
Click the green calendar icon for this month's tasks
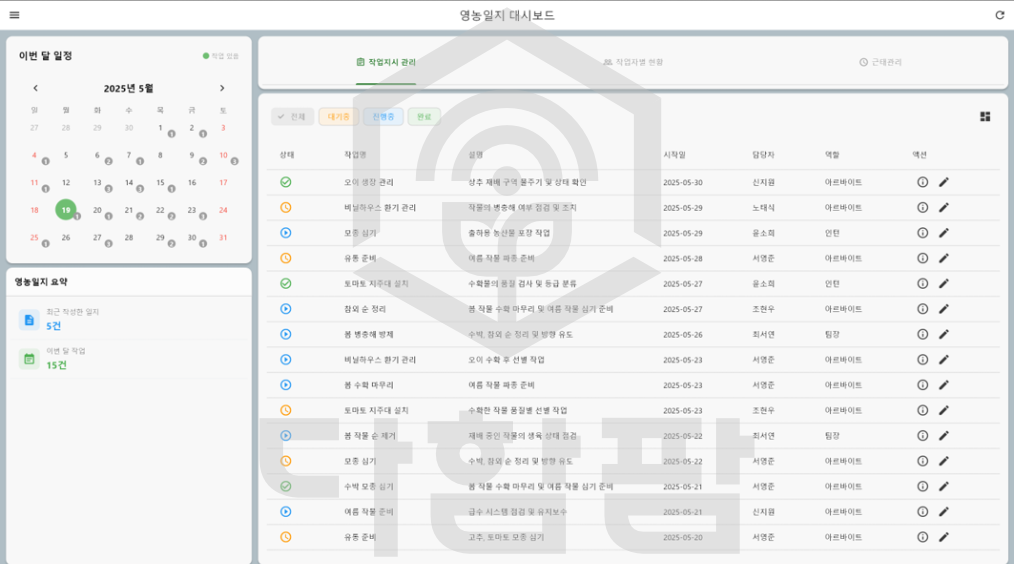click(x=29, y=359)
